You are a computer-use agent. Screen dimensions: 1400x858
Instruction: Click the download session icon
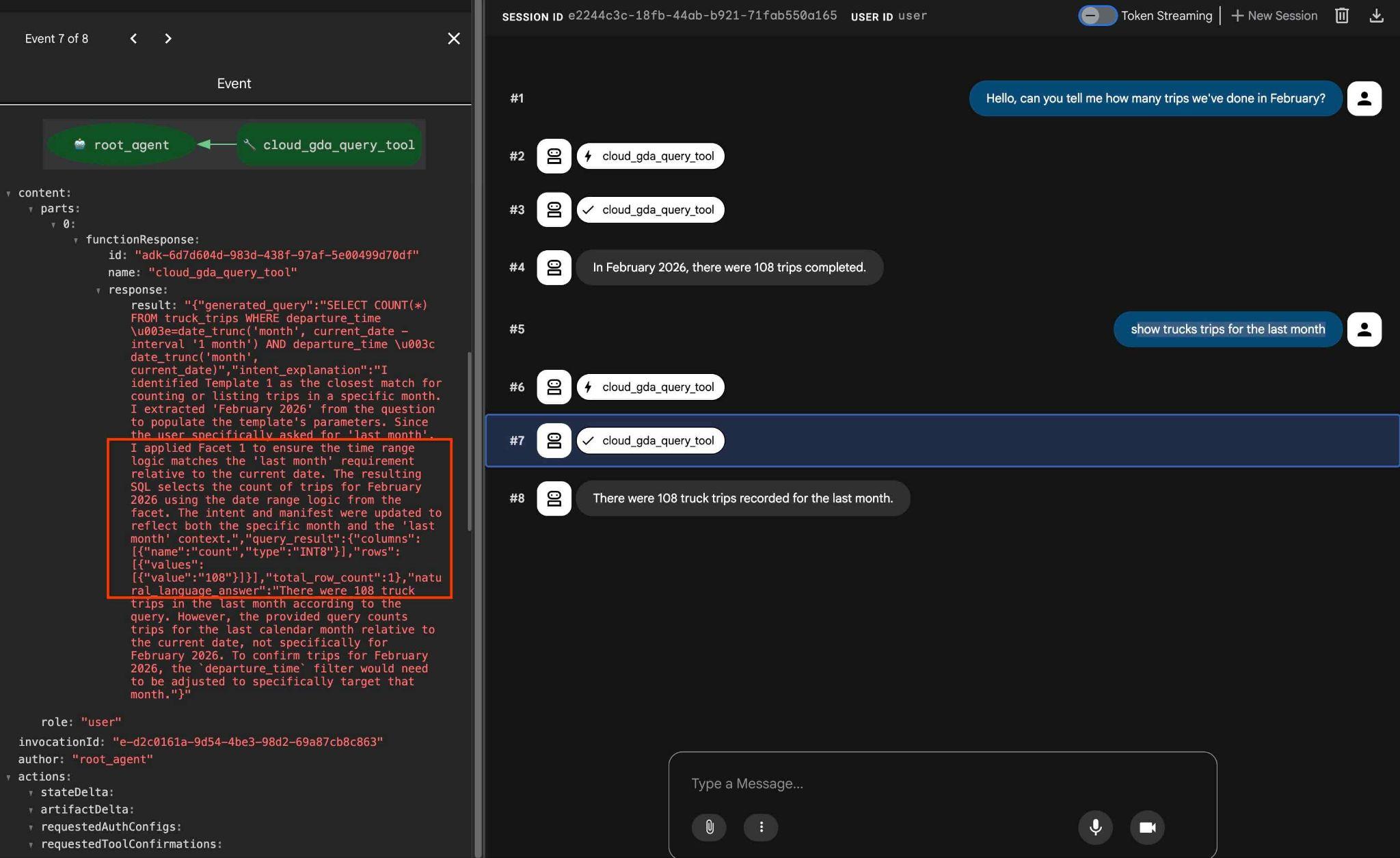tap(1376, 16)
